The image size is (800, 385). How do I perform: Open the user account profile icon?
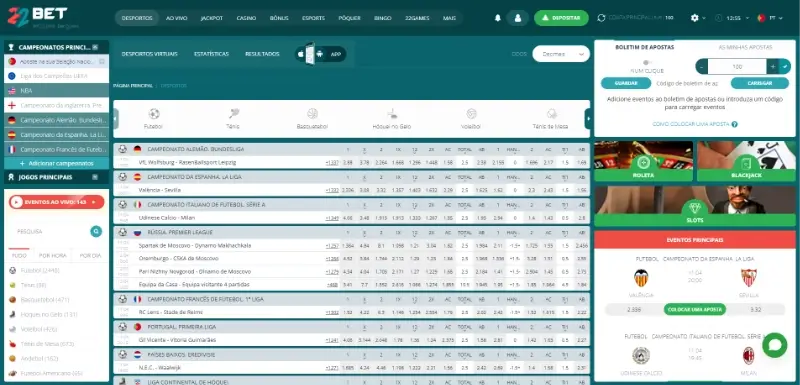tap(518, 18)
